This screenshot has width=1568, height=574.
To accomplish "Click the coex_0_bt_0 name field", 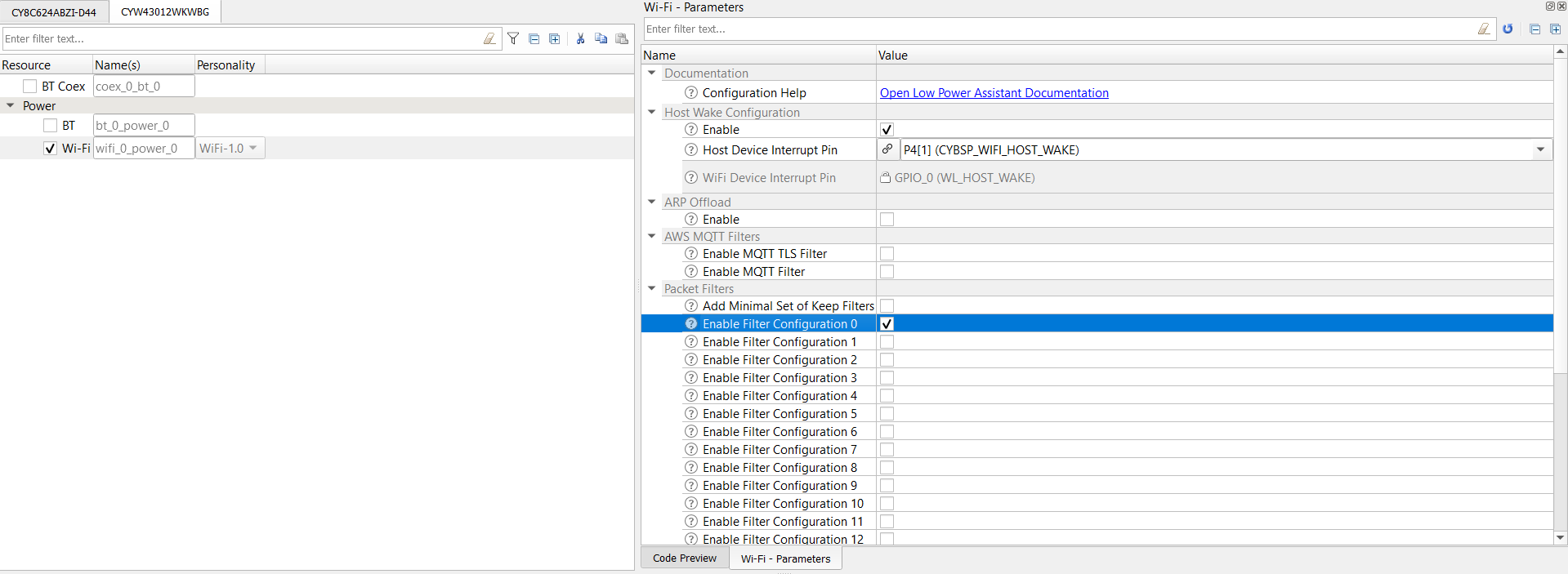I will tap(144, 86).
